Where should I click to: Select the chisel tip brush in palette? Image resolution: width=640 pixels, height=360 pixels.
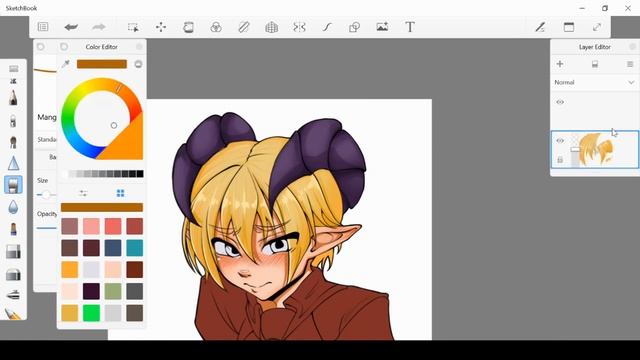coord(13,229)
